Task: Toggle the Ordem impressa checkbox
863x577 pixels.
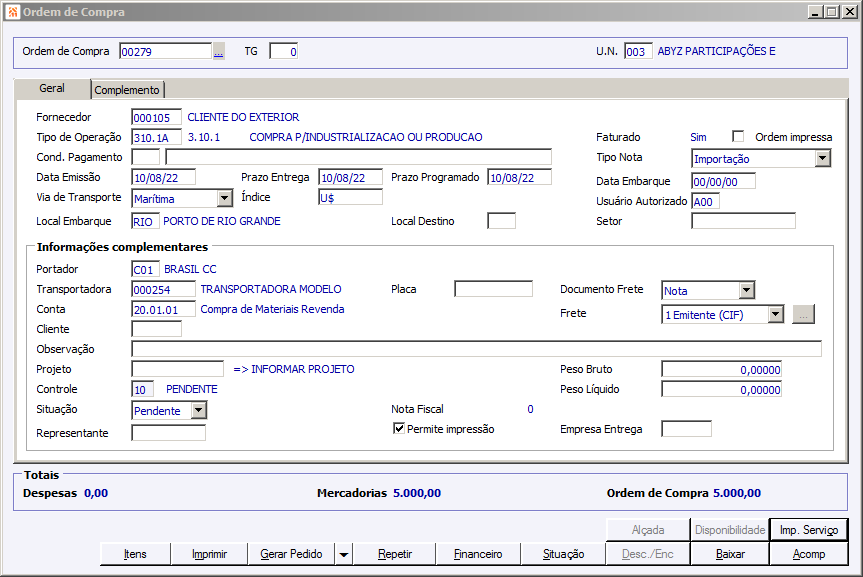Action: pos(738,137)
